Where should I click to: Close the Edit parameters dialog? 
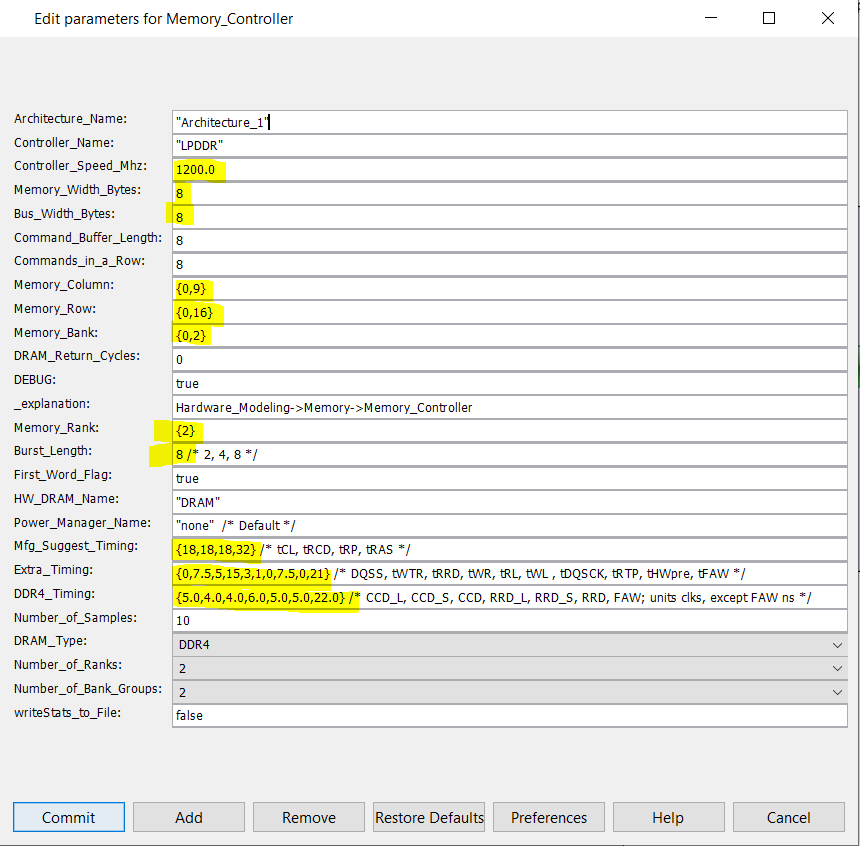828,18
